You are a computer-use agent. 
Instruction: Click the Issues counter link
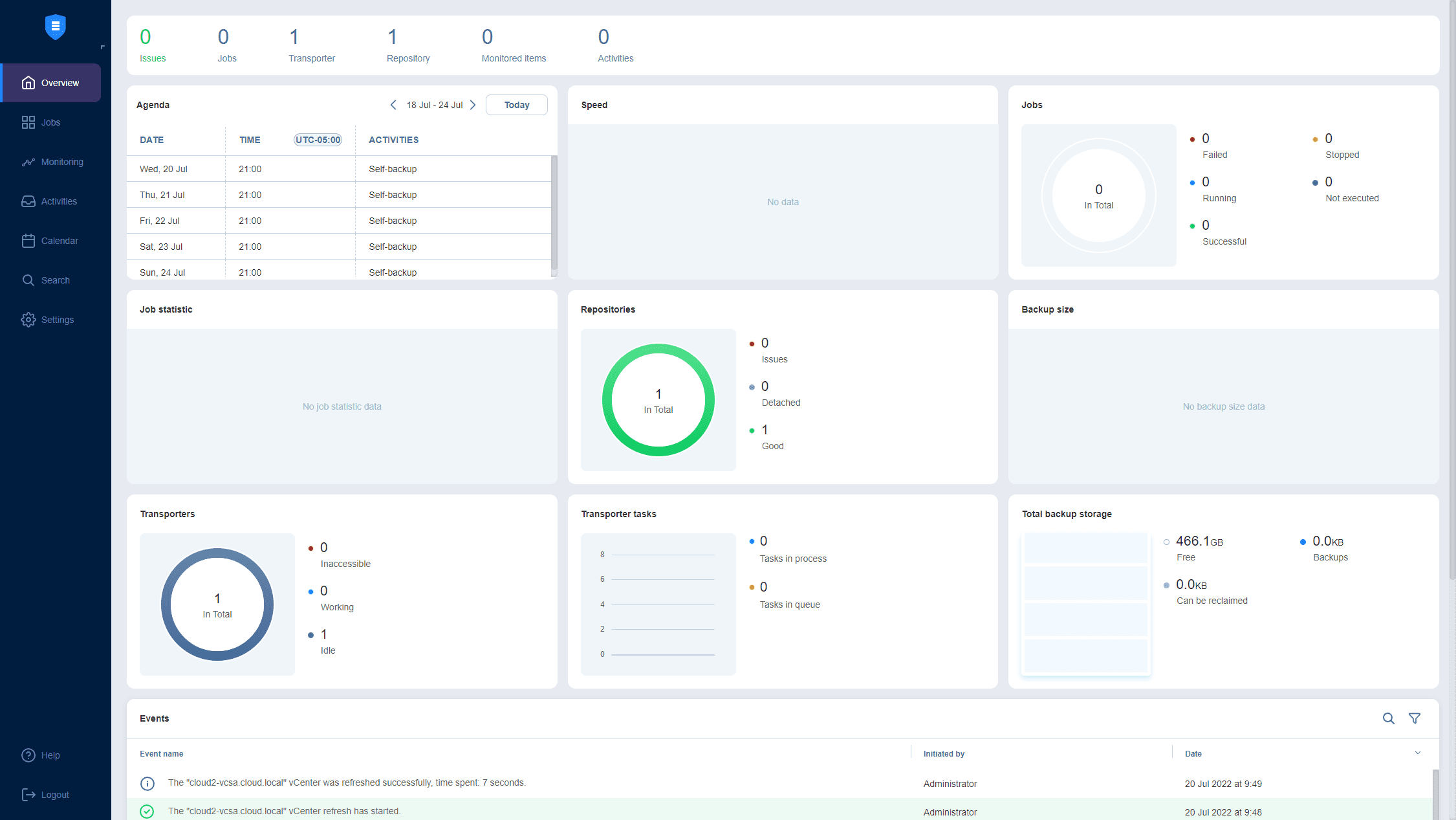pos(152,45)
